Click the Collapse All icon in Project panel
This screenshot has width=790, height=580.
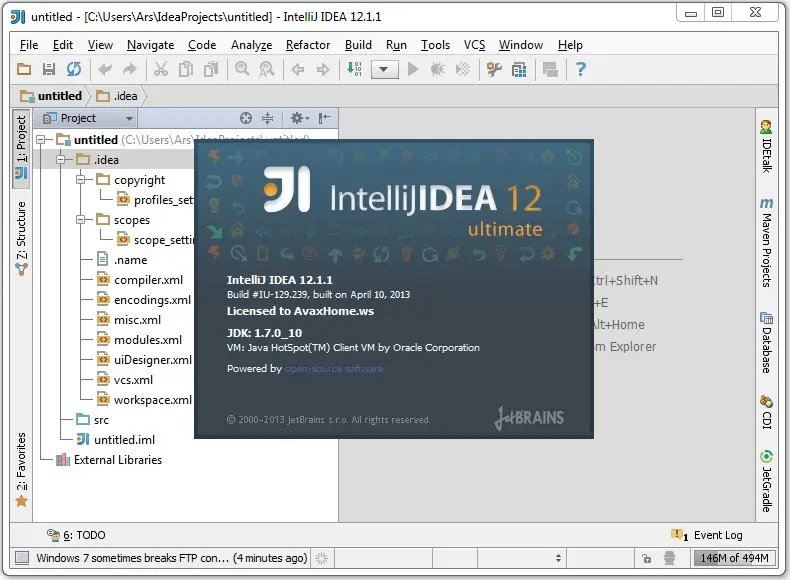268,118
